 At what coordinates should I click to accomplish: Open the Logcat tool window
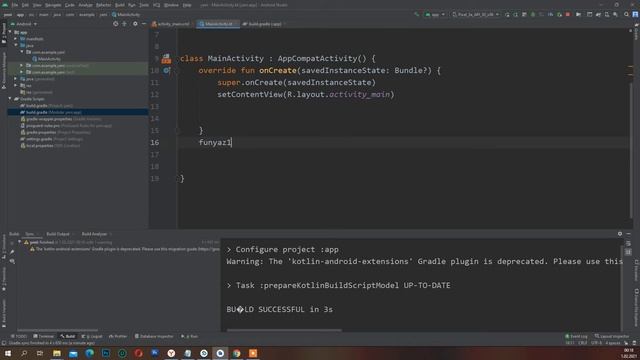click(x=92, y=336)
